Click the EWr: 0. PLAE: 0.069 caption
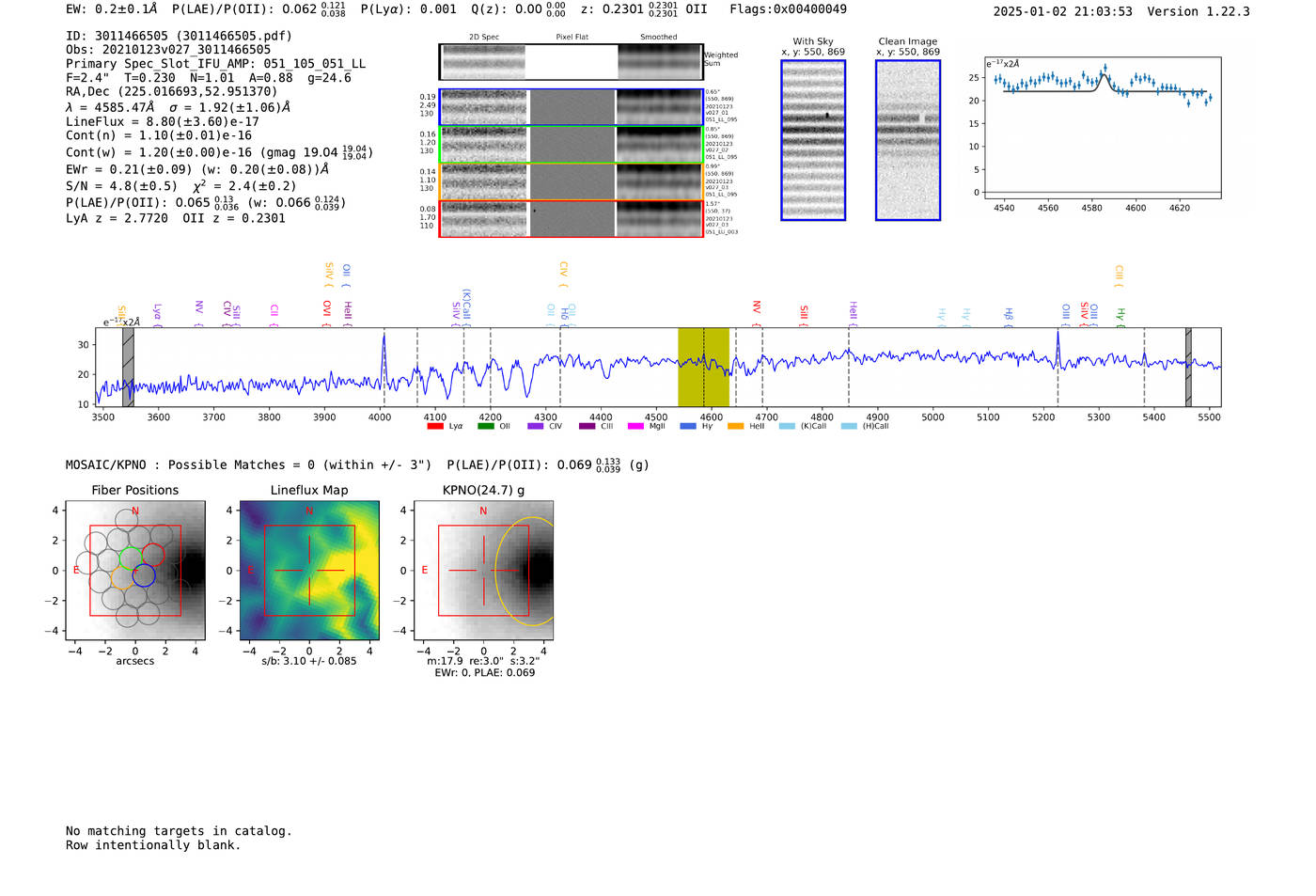The width and height of the screenshot is (1316, 896). click(x=484, y=673)
